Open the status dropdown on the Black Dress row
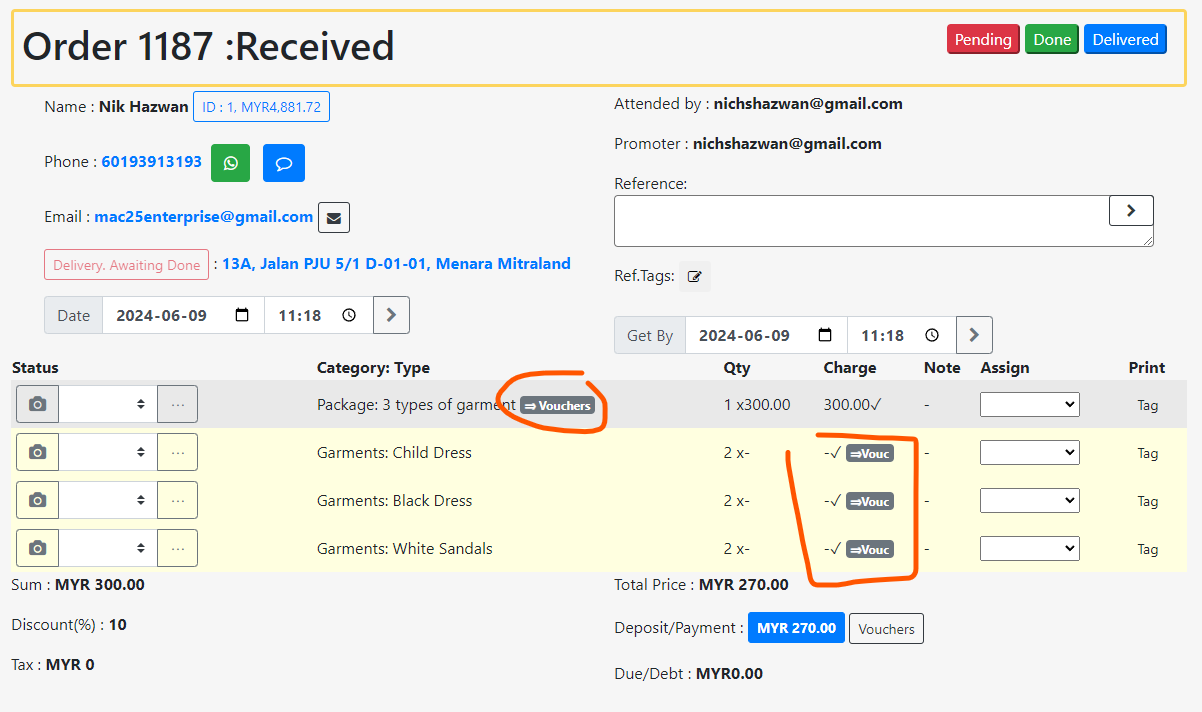1202x712 pixels. click(106, 500)
